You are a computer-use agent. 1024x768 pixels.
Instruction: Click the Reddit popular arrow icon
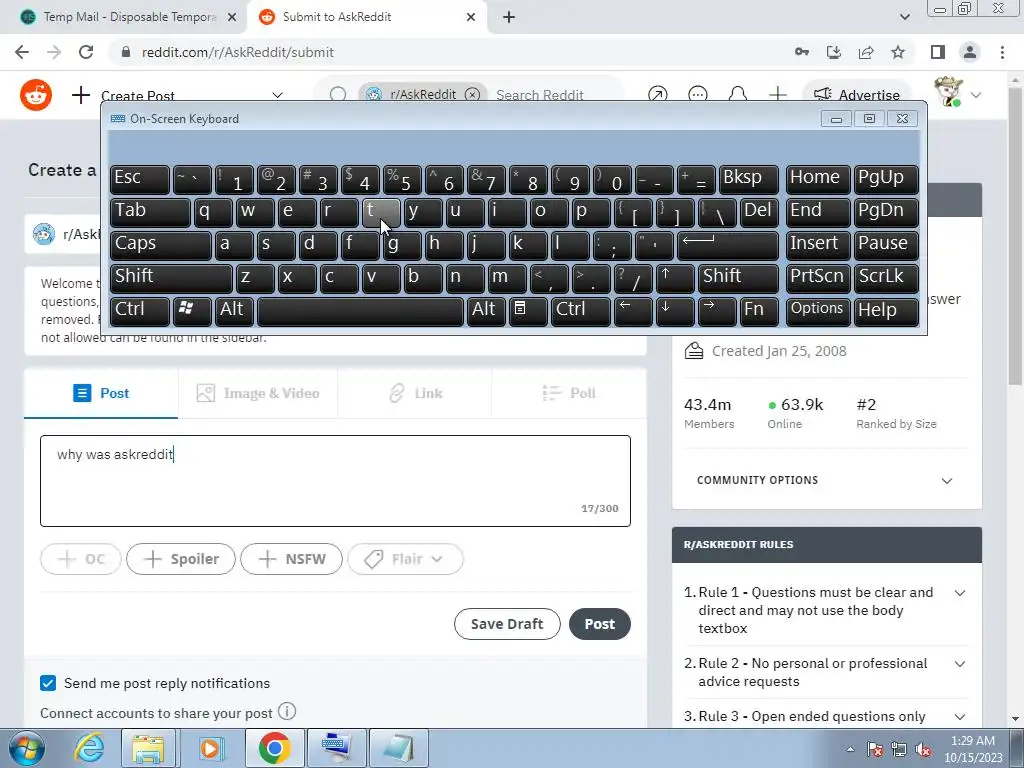pos(658,95)
